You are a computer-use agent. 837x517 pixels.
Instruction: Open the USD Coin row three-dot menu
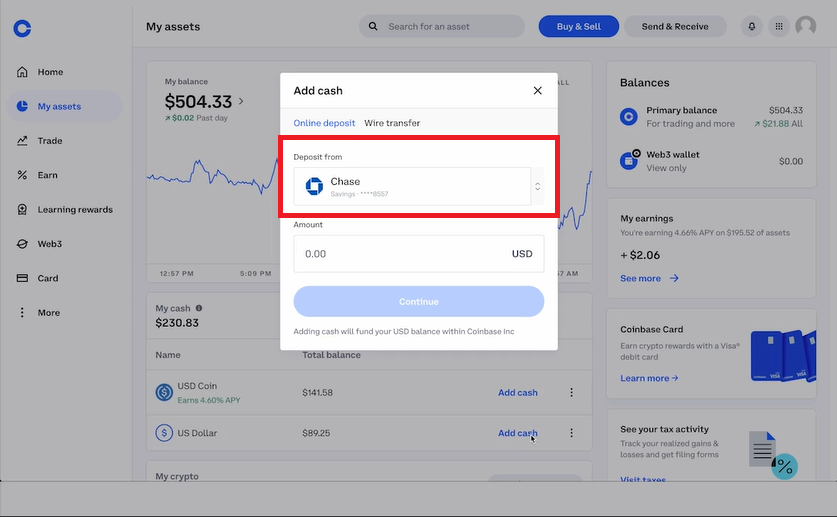click(x=571, y=392)
